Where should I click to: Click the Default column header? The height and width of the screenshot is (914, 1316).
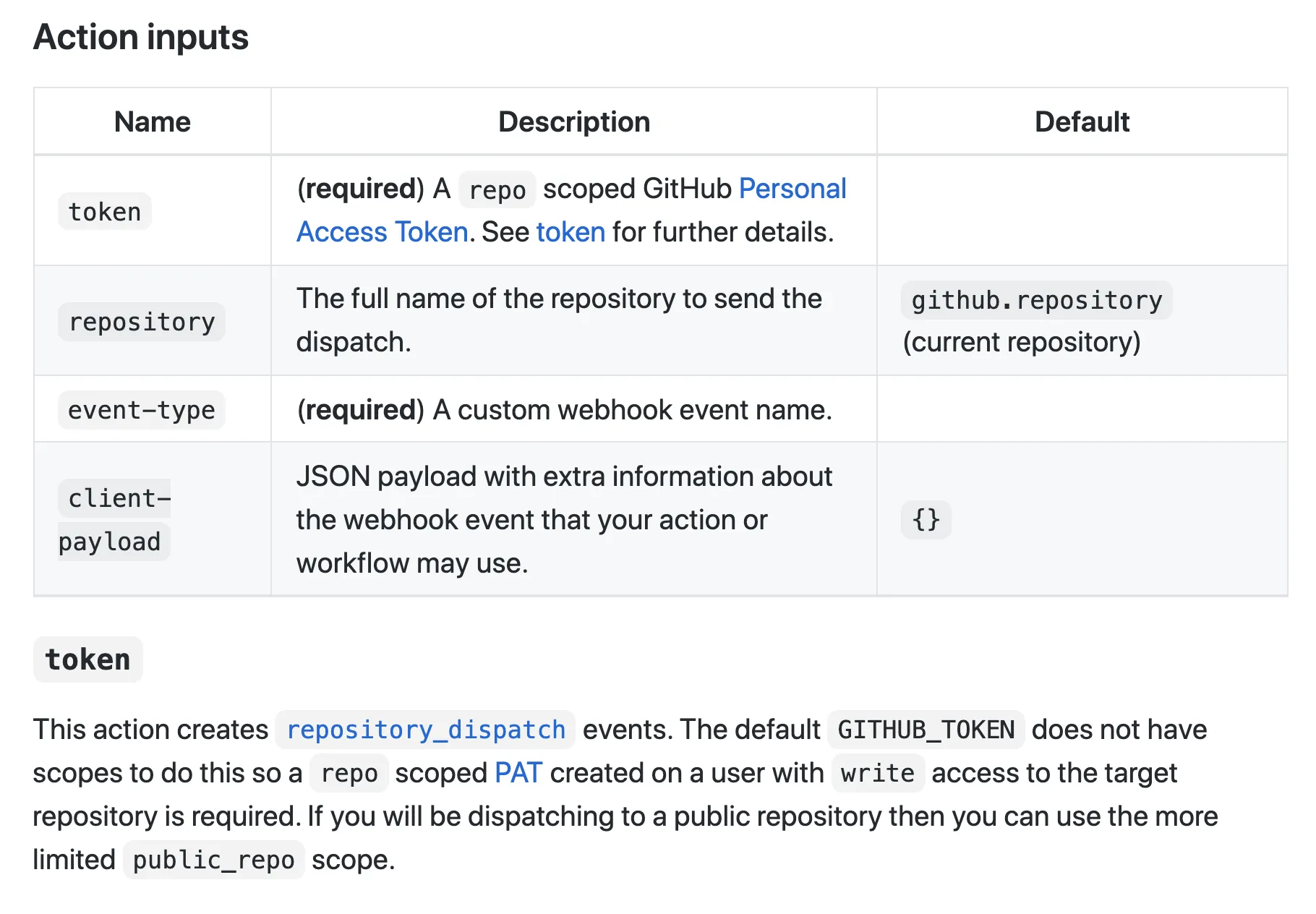tap(1082, 121)
